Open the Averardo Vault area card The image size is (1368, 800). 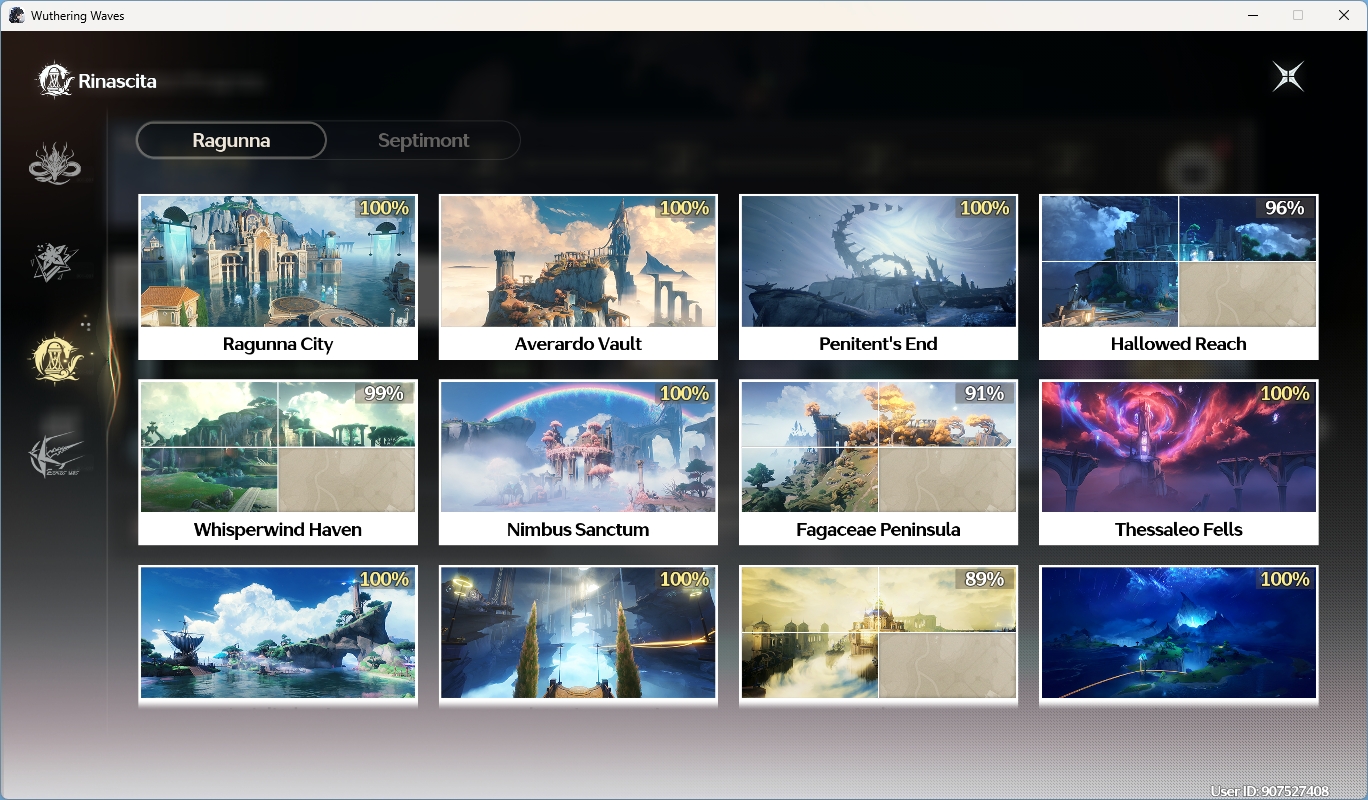click(x=578, y=277)
